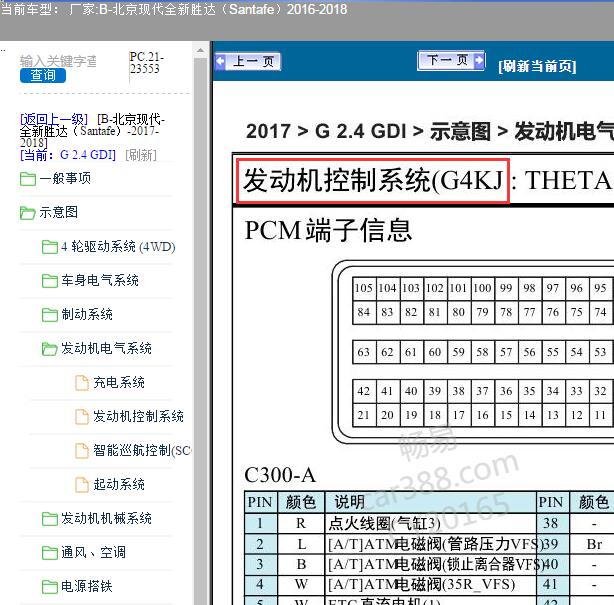614x605 pixels.
Task: Expand the 通风、空调 entry
Action: coord(93,553)
